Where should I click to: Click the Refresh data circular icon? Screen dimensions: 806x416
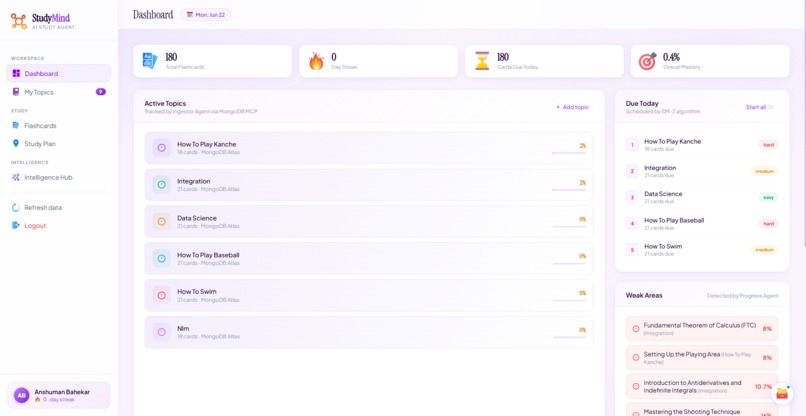pyautogui.click(x=15, y=208)
